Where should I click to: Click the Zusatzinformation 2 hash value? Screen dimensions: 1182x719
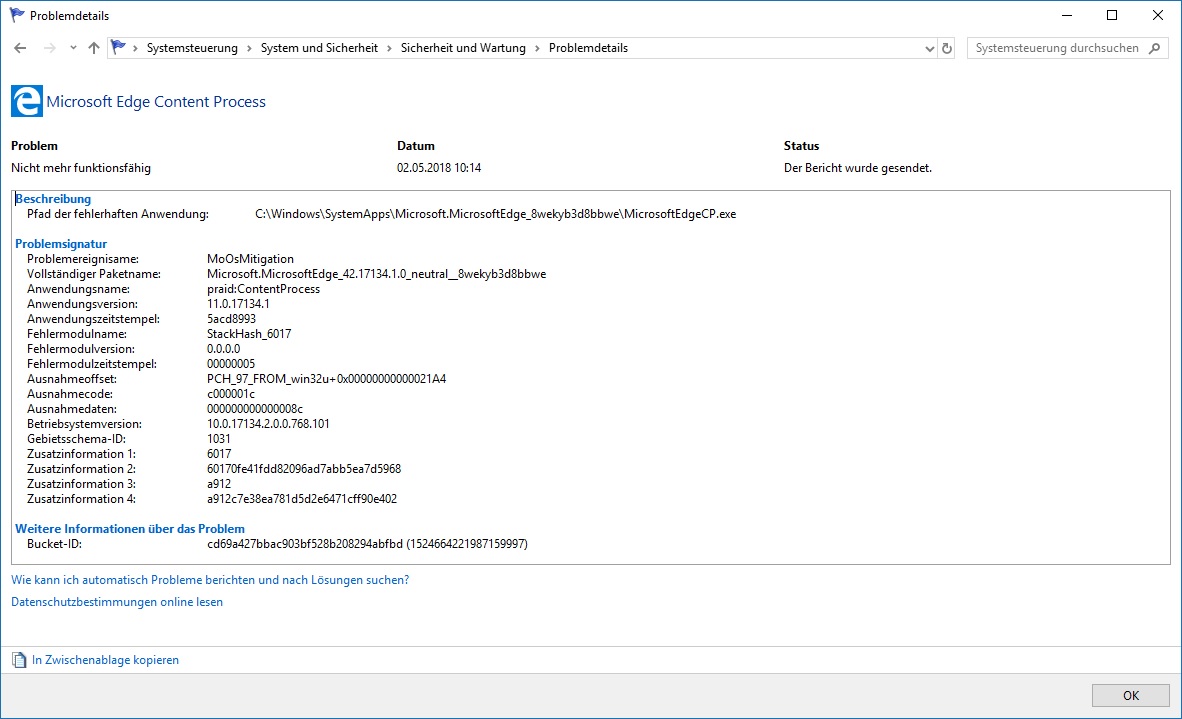coord(304,469)
